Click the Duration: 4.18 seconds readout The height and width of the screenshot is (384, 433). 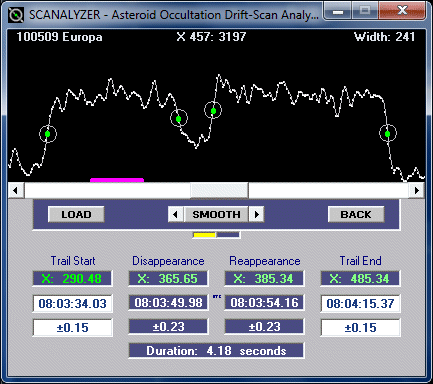coord(216,351)
